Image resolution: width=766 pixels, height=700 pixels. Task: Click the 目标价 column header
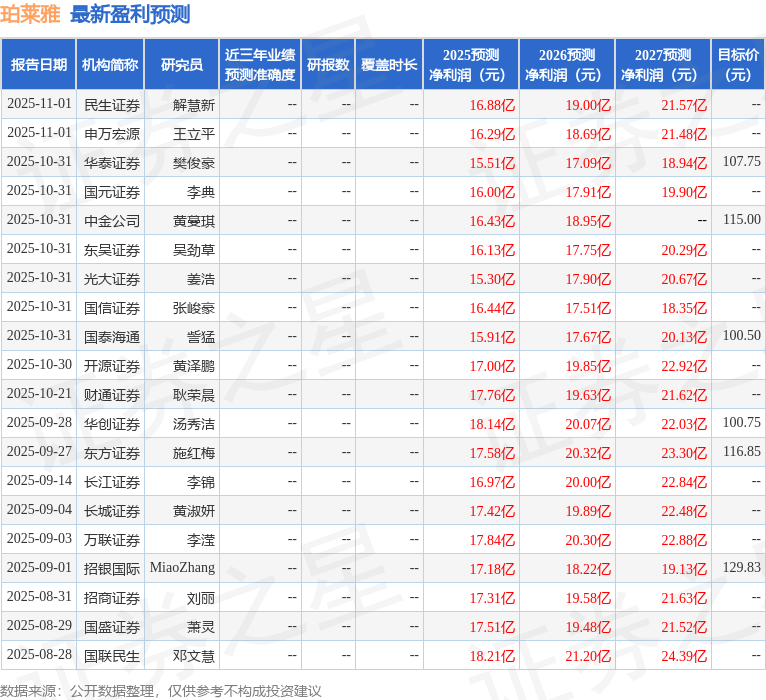tap(738, 64)
